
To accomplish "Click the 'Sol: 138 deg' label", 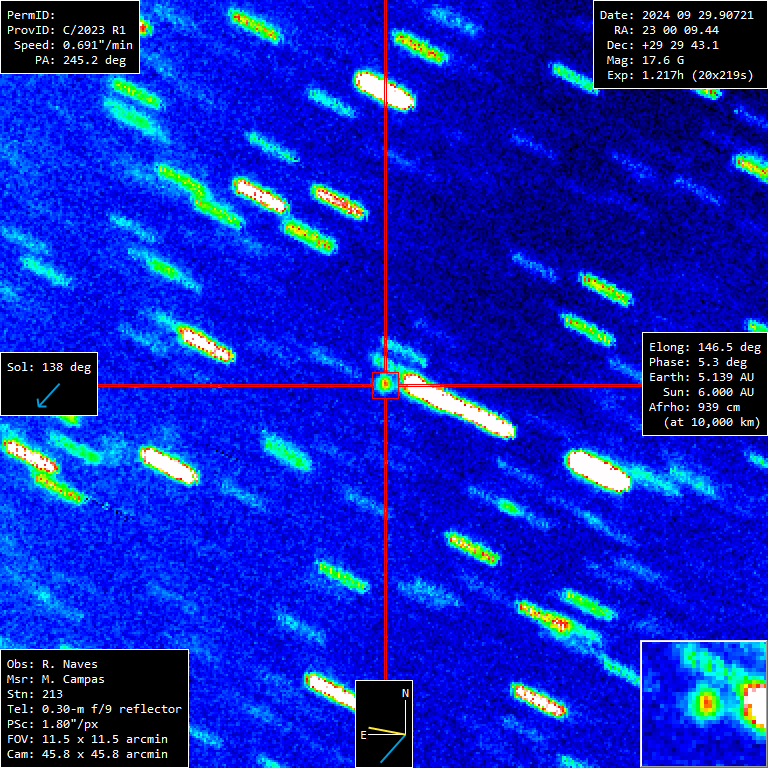I will click(x=49, y=367).
